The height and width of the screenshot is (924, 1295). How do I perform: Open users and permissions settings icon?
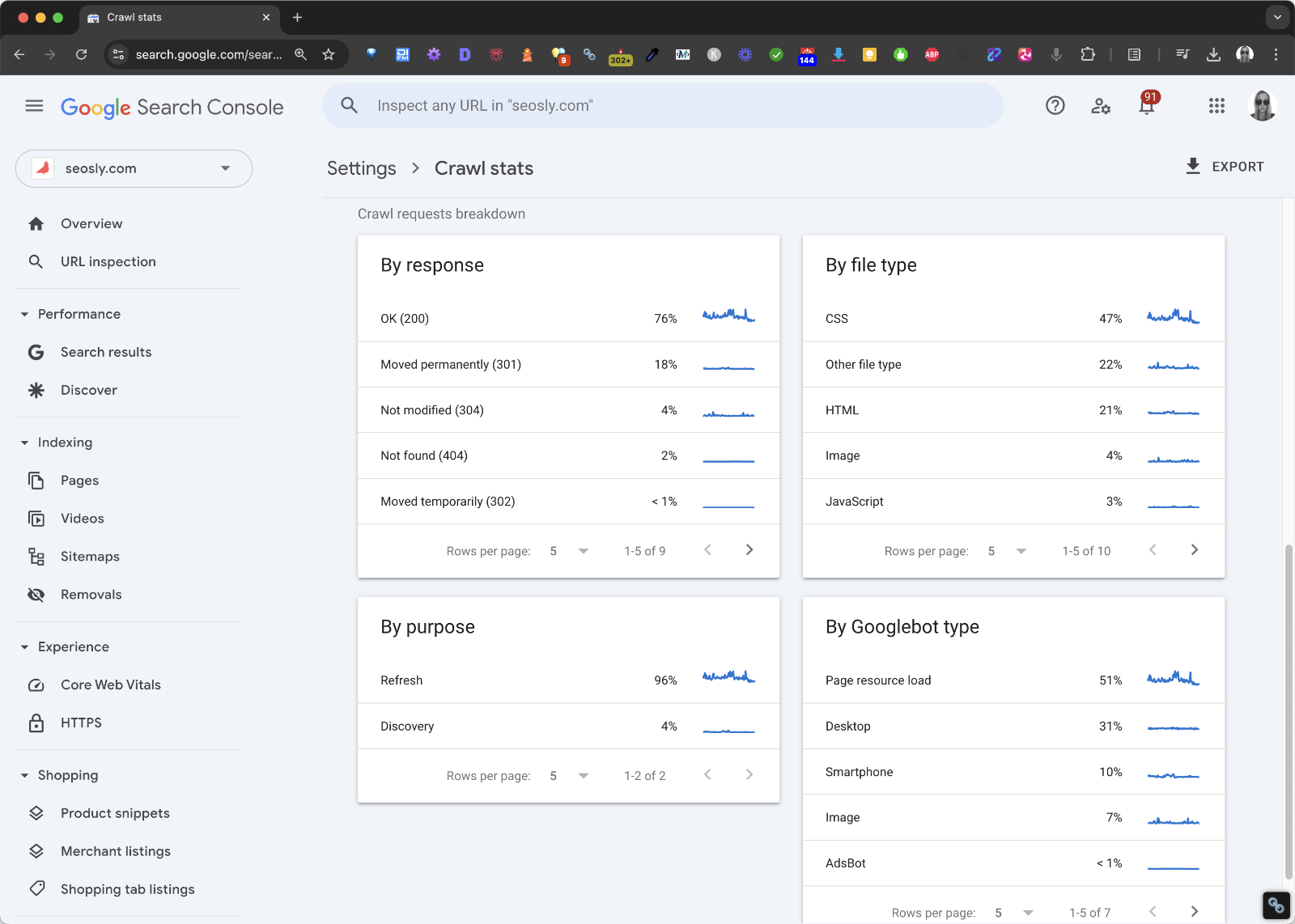point(1101,106)
